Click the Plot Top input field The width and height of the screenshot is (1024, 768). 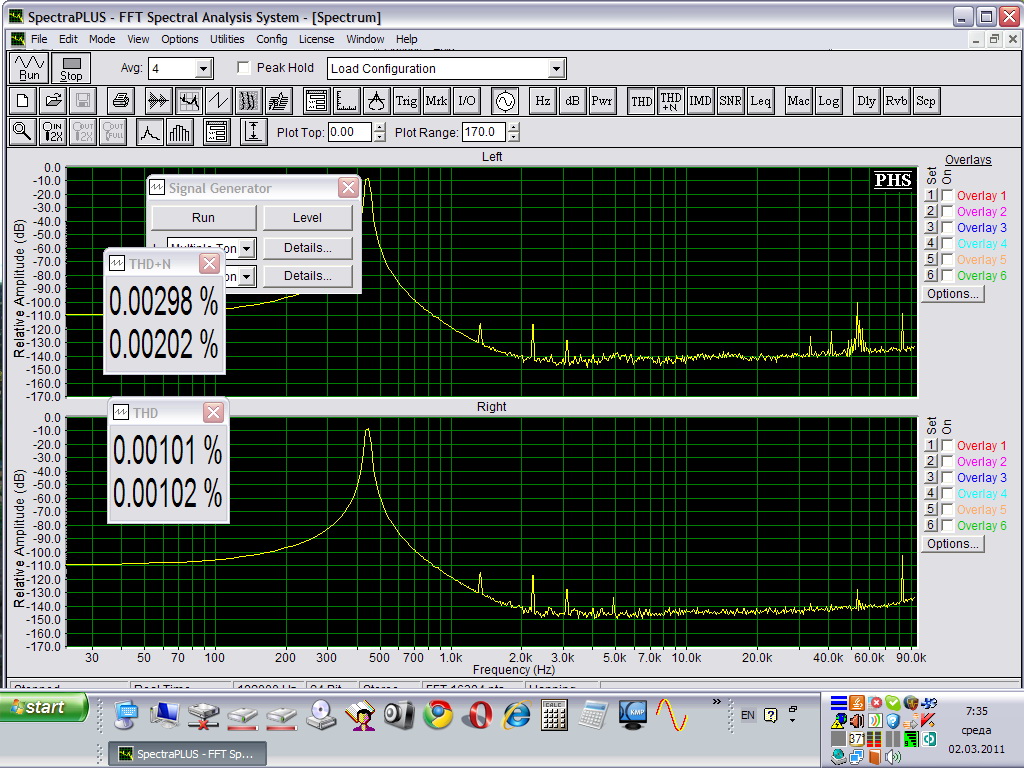(x=349, y=132)
